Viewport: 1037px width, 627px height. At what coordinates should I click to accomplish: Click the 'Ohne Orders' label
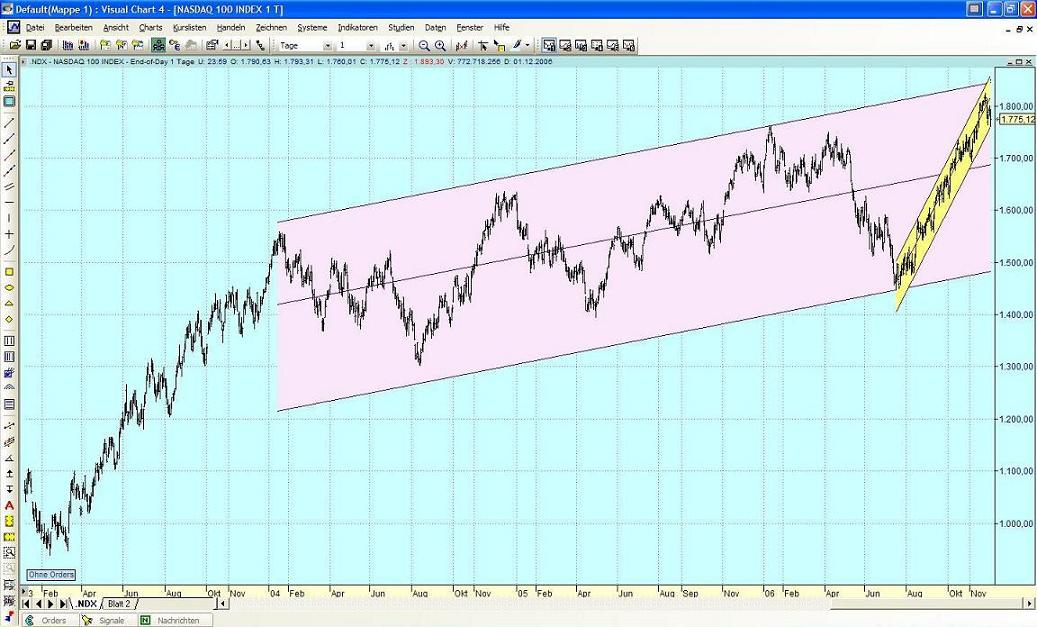[x=51, y=574]
